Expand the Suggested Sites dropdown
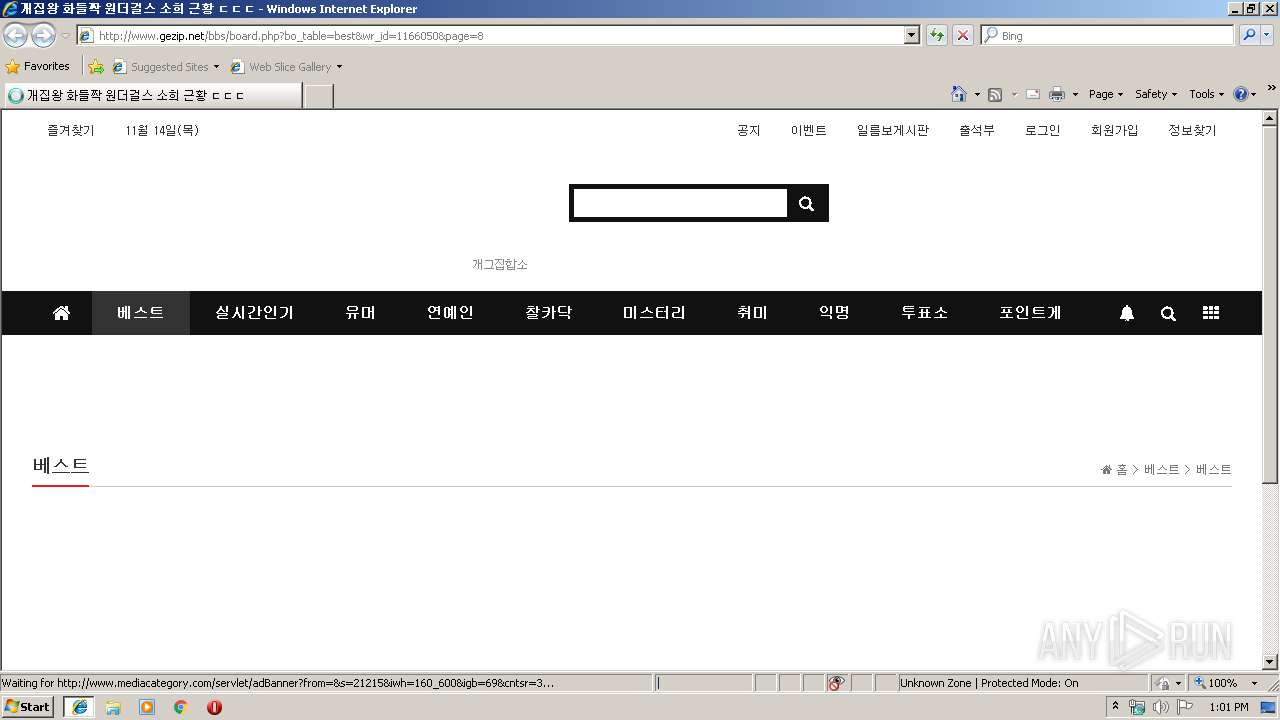The height and width of the screenshot is (720, 1280). 216,67
